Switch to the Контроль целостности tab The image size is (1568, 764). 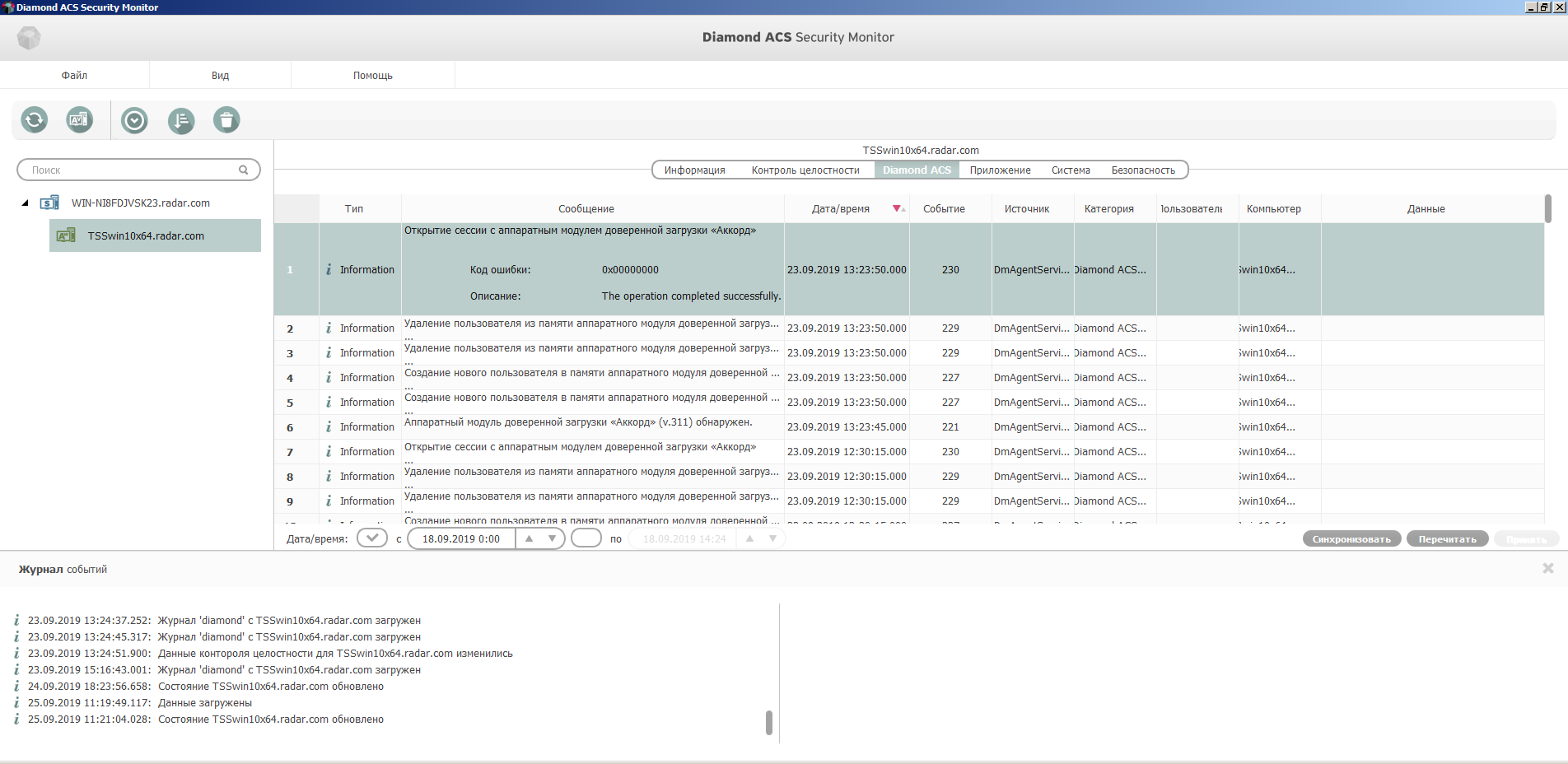805,170
